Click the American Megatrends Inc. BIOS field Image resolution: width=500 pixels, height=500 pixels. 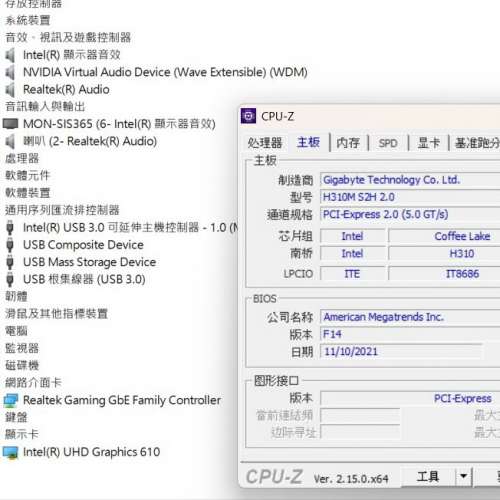[410, 317]
